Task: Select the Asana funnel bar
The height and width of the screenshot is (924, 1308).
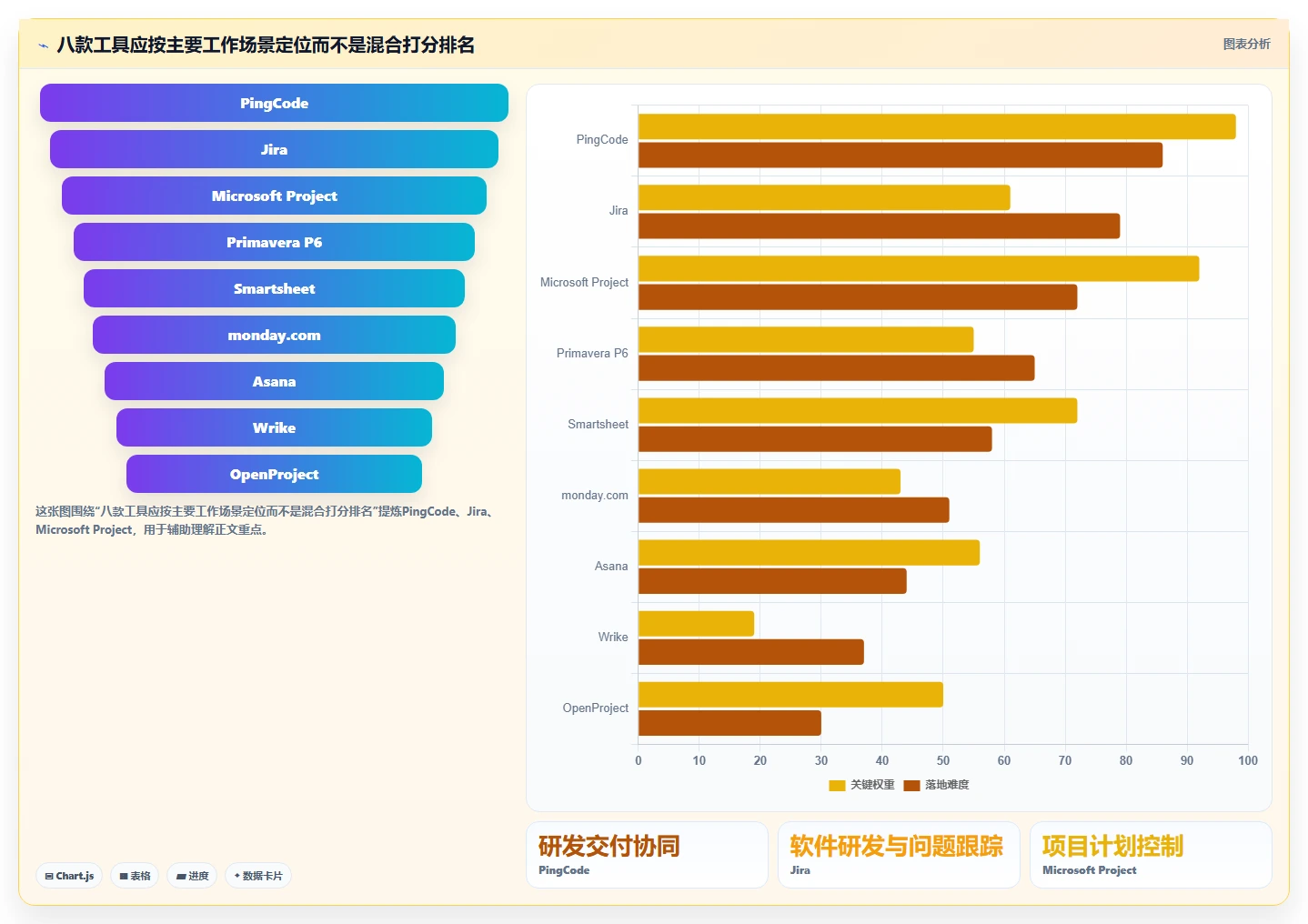Action: coord(274,381)
